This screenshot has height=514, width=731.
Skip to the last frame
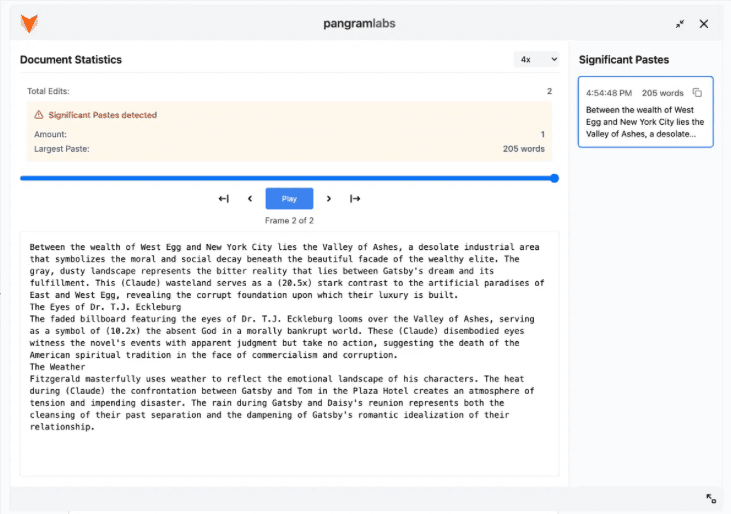[x=355, y=198]
